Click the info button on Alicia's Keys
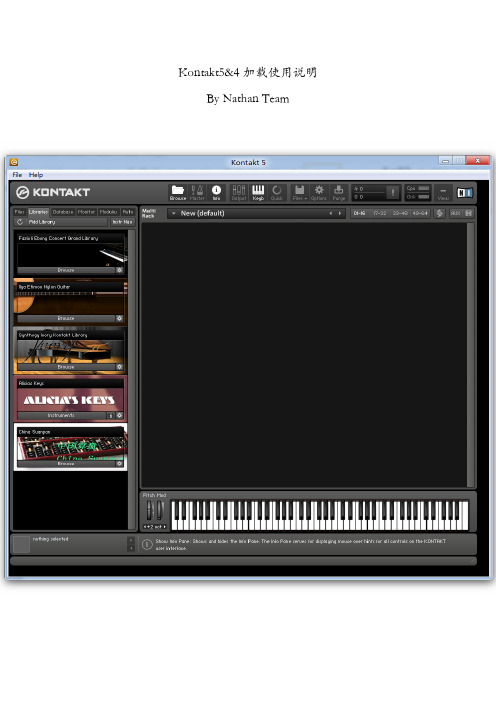Screen dimensions: 496x702 (x=111, y=415)
